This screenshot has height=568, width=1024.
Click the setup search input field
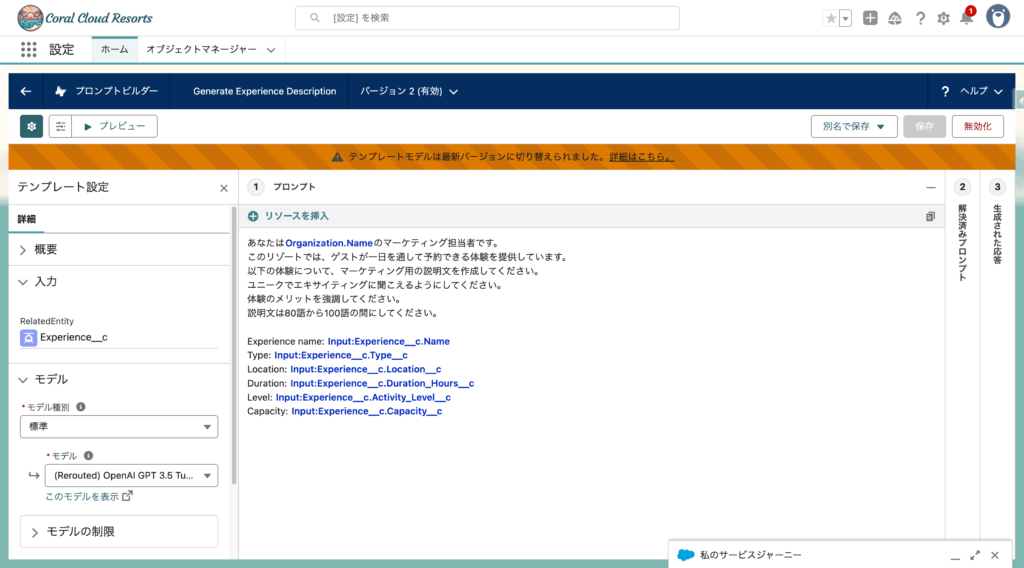(x=487, y=18)
